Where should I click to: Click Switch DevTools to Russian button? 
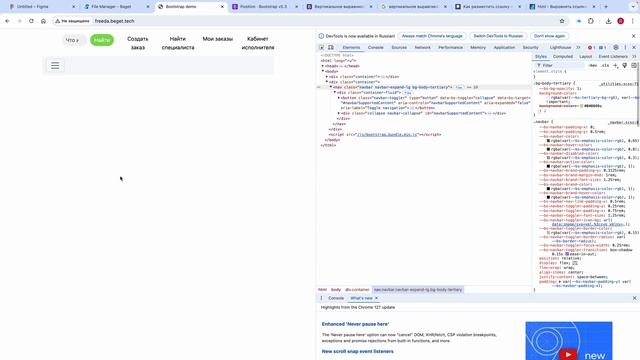click(498, 36)
